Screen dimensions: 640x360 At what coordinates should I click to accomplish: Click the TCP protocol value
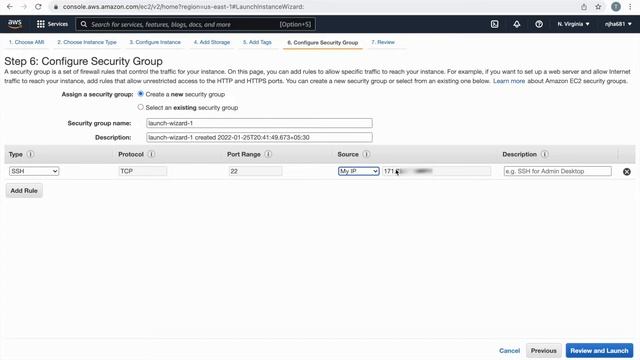142,171
